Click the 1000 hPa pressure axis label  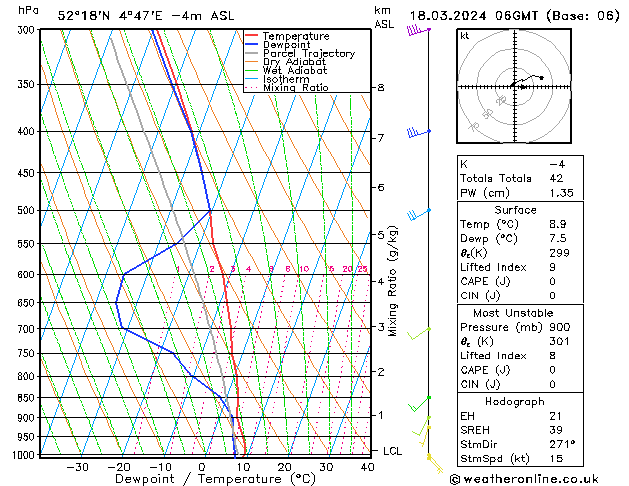(x=24, y=455)
